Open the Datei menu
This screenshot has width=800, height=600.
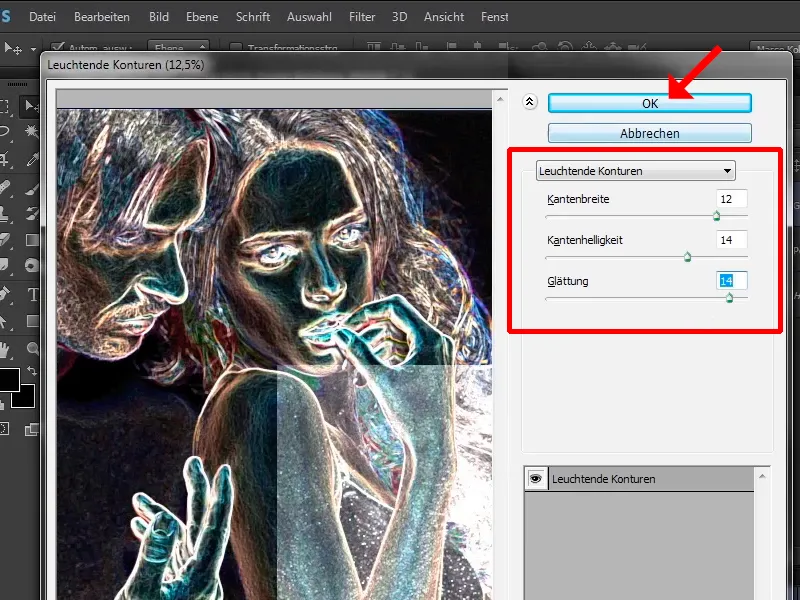(x=42, y=17)
